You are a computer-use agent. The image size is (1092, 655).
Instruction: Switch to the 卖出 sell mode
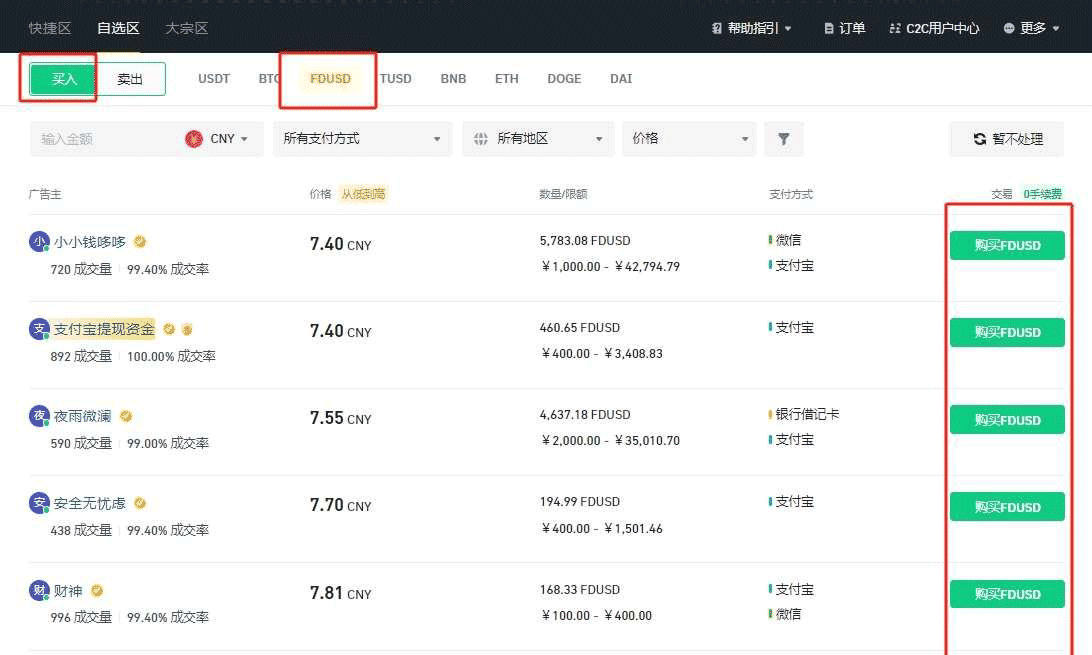(x=130, y=78)
